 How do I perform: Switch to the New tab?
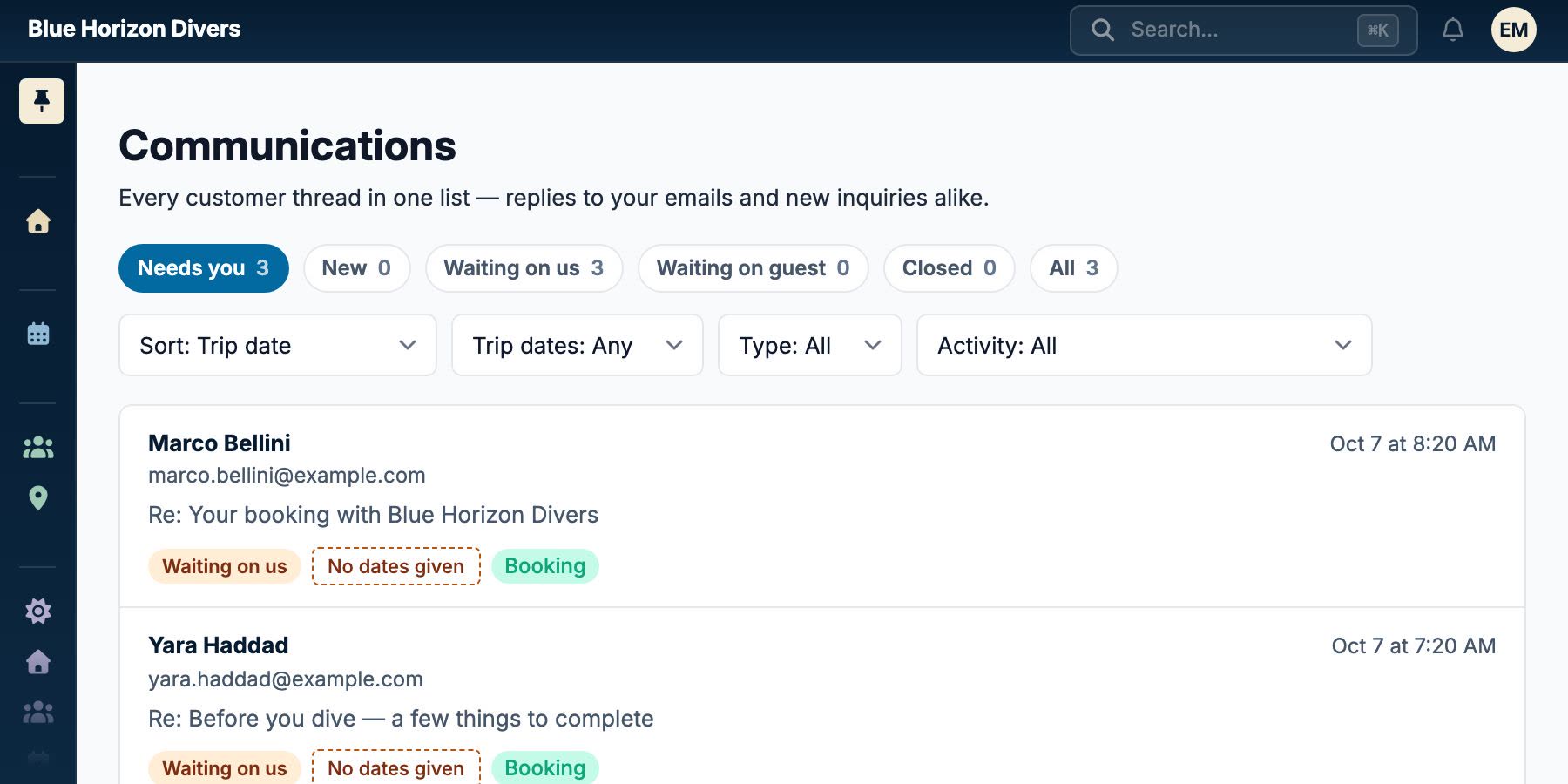(357, 268)
